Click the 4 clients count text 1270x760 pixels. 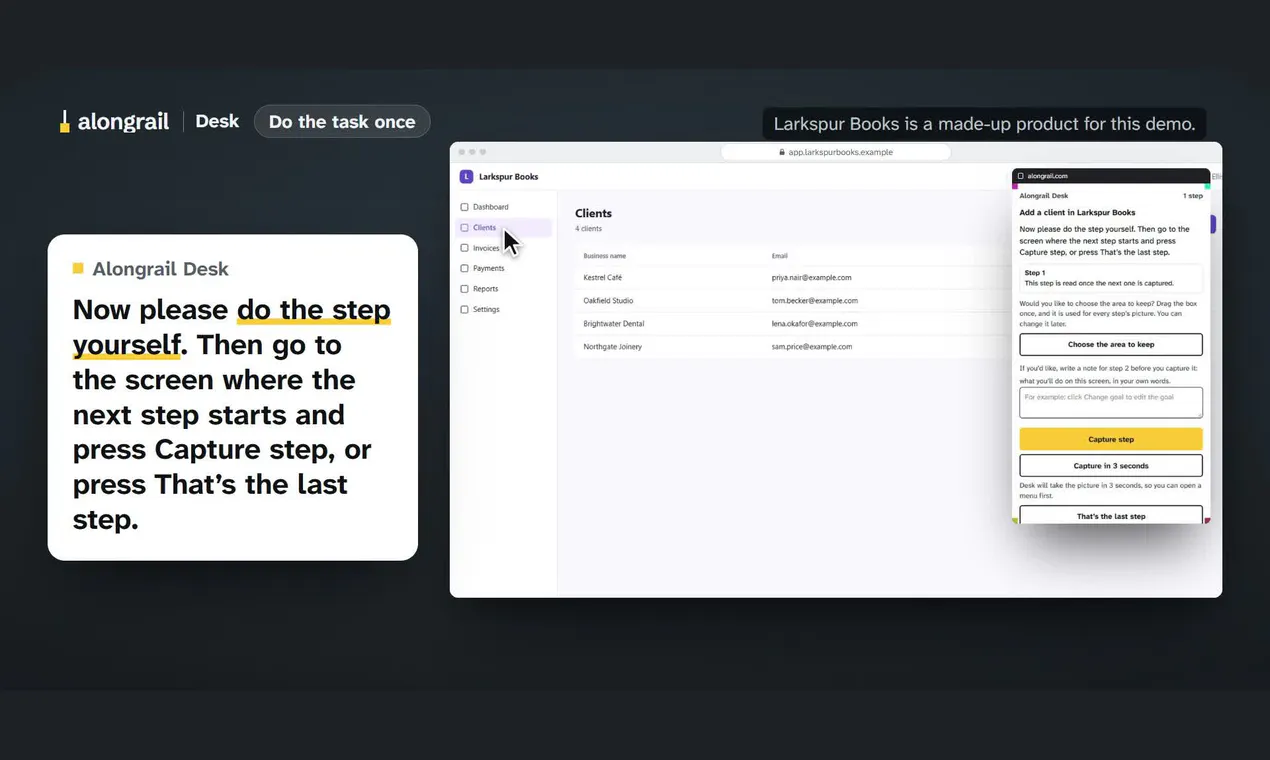pyautogui.click(x=588, y=229)
